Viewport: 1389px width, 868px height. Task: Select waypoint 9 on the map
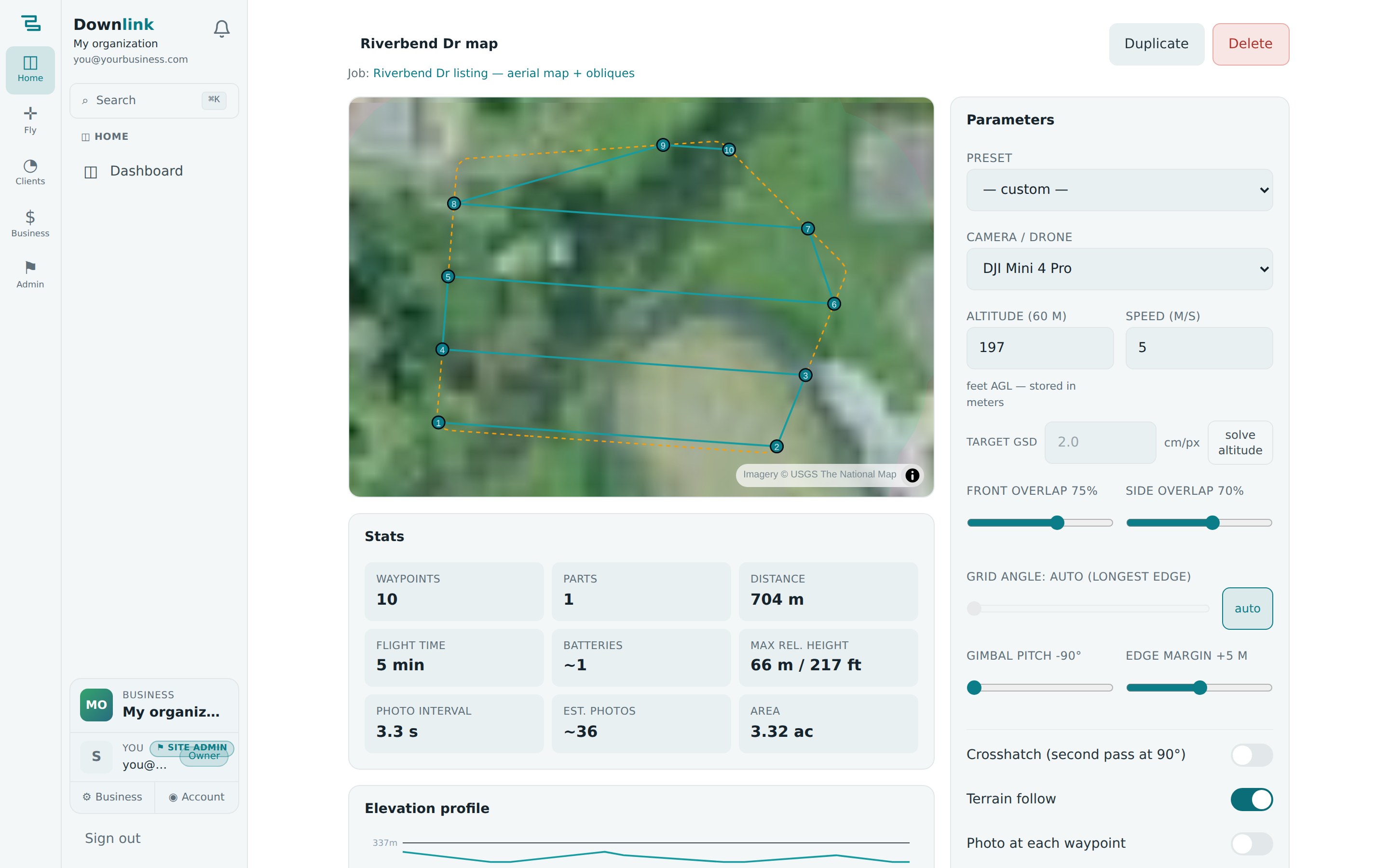(663, 145)
